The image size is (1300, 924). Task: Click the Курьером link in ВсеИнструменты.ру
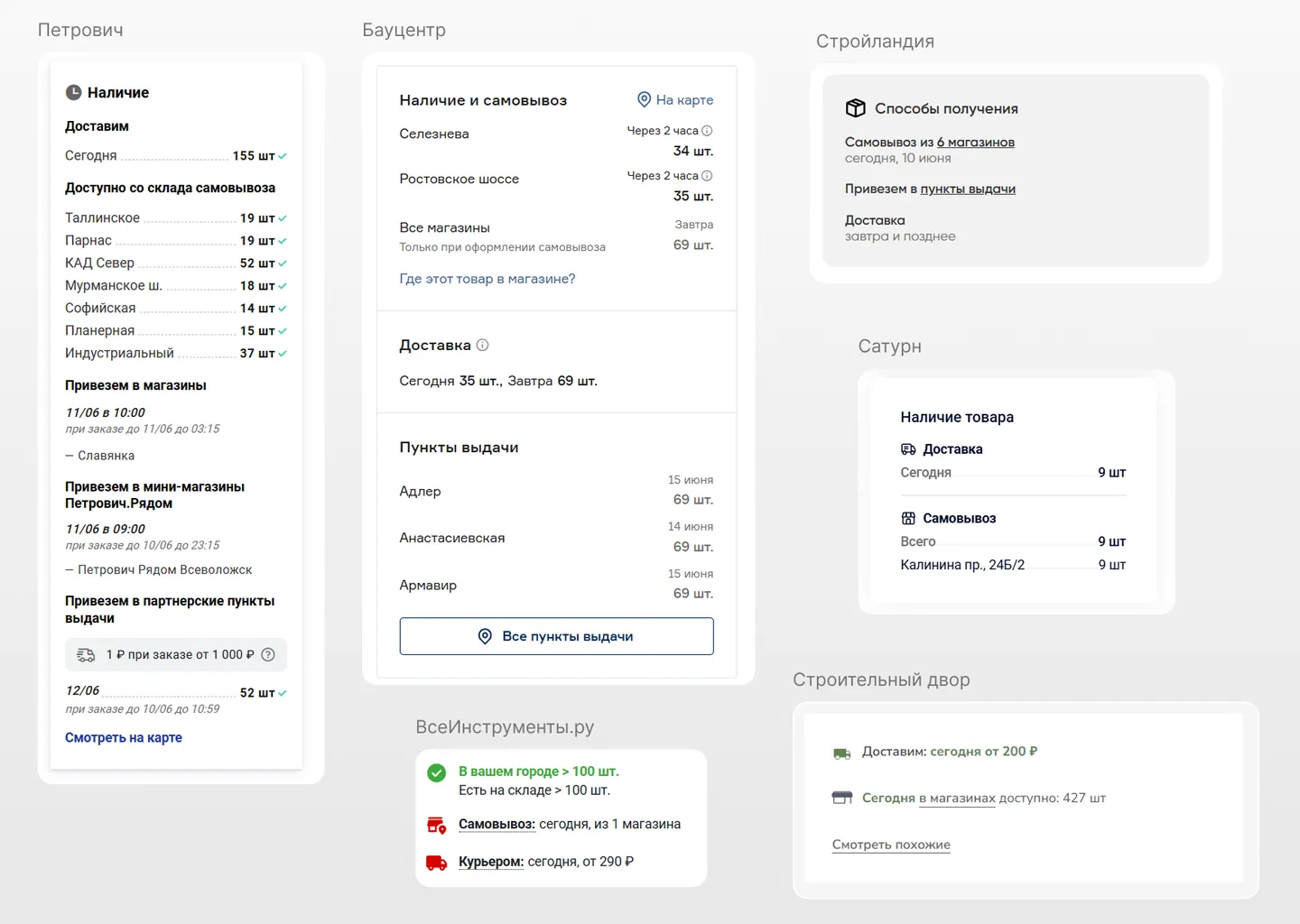coord(491,862)
